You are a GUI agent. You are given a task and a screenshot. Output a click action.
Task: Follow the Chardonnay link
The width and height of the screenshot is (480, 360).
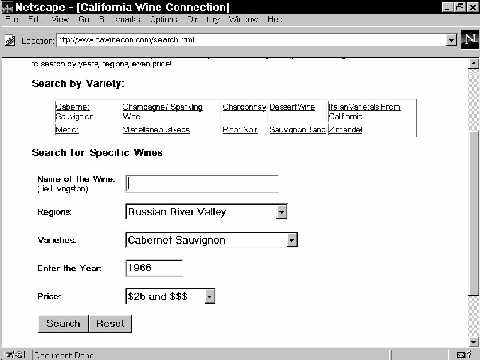tap(244, 107)
